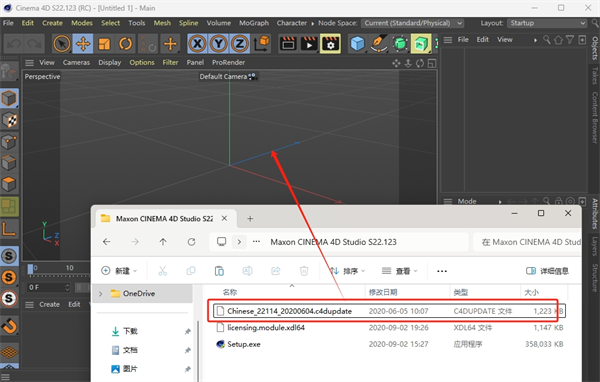
Task: Click the Redo arrow
Action: pyautogui.click(x=34, y=44)
